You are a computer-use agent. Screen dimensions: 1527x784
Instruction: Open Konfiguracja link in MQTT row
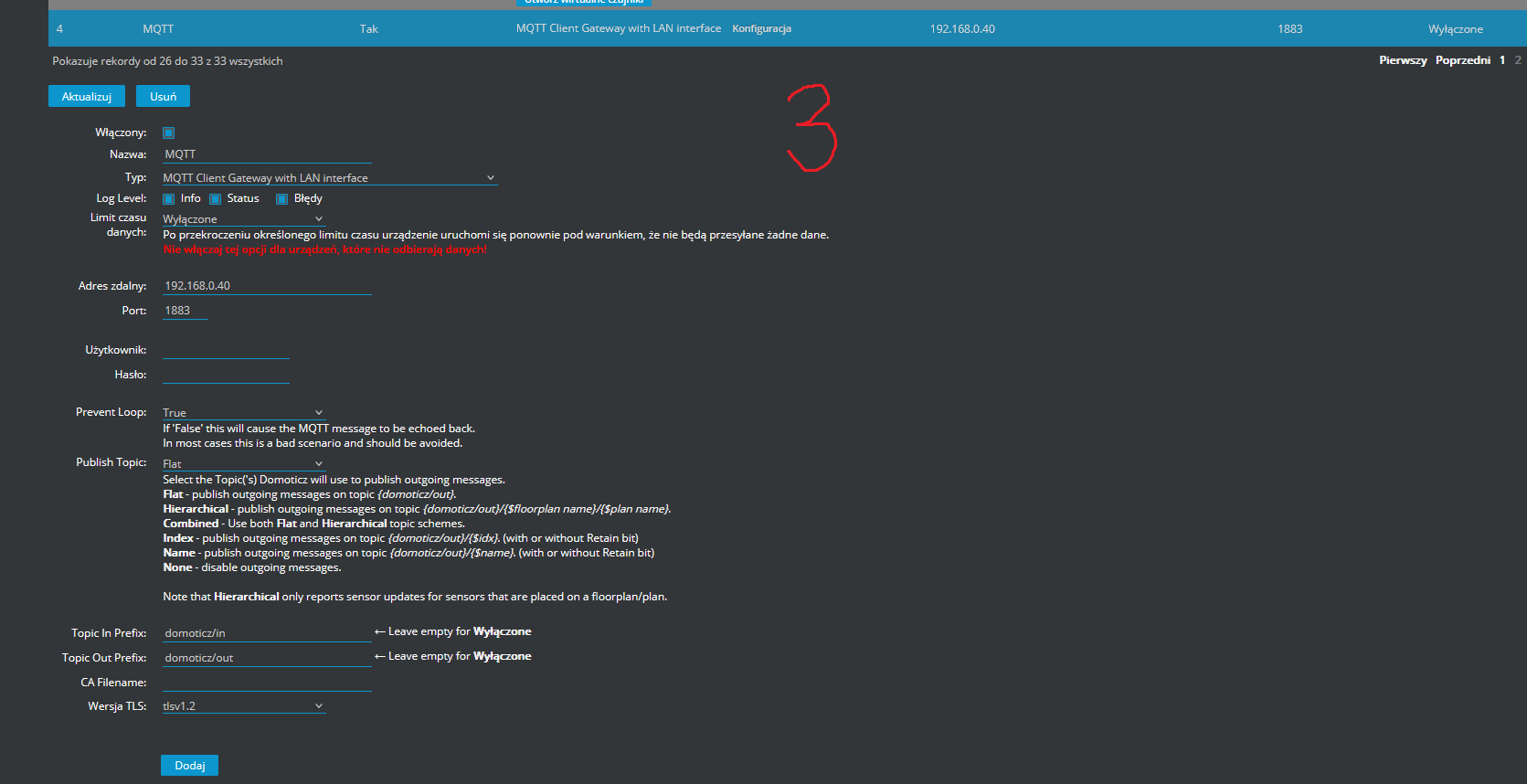[761, 28]
